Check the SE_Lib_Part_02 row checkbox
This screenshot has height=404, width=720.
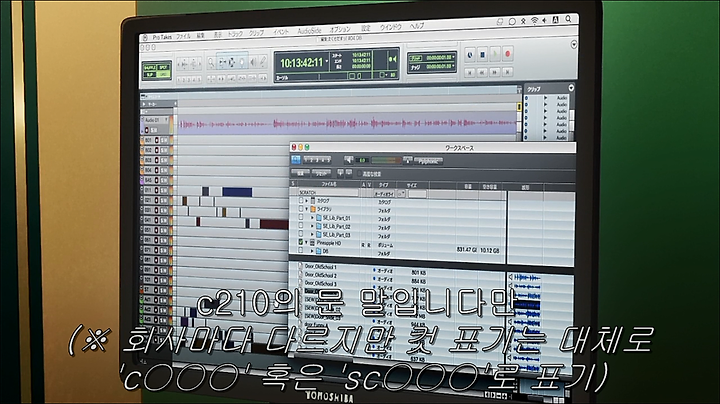click(x=301, y=226)
